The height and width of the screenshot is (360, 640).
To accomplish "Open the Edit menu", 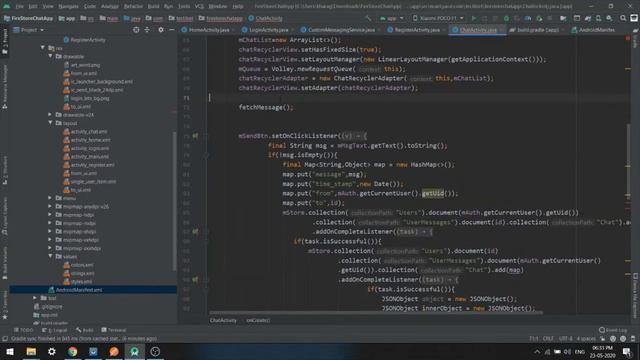I will click(x=33, y=7).
